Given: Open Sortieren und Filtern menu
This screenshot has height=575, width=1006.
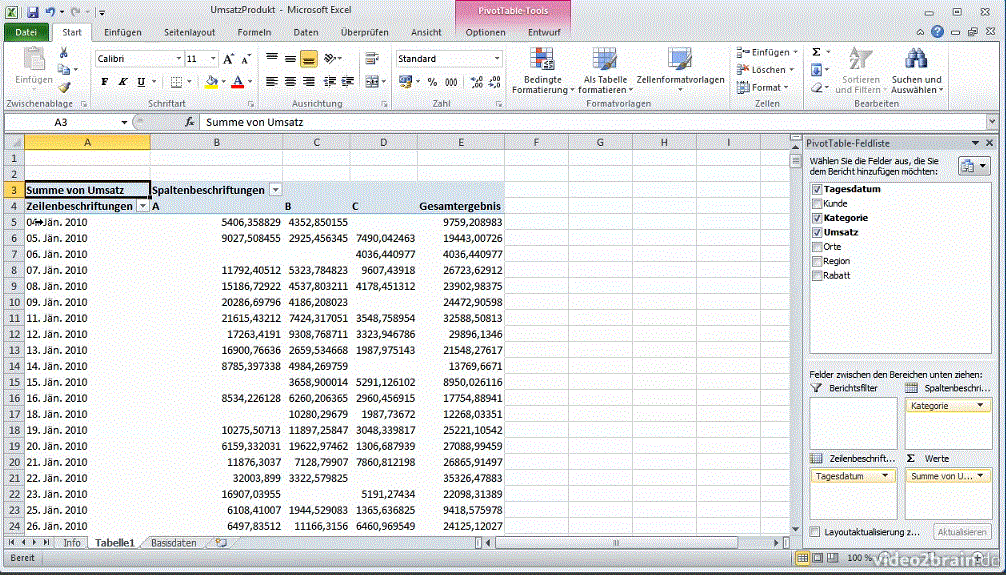Looking at the screenshot, I should point(861,71).
